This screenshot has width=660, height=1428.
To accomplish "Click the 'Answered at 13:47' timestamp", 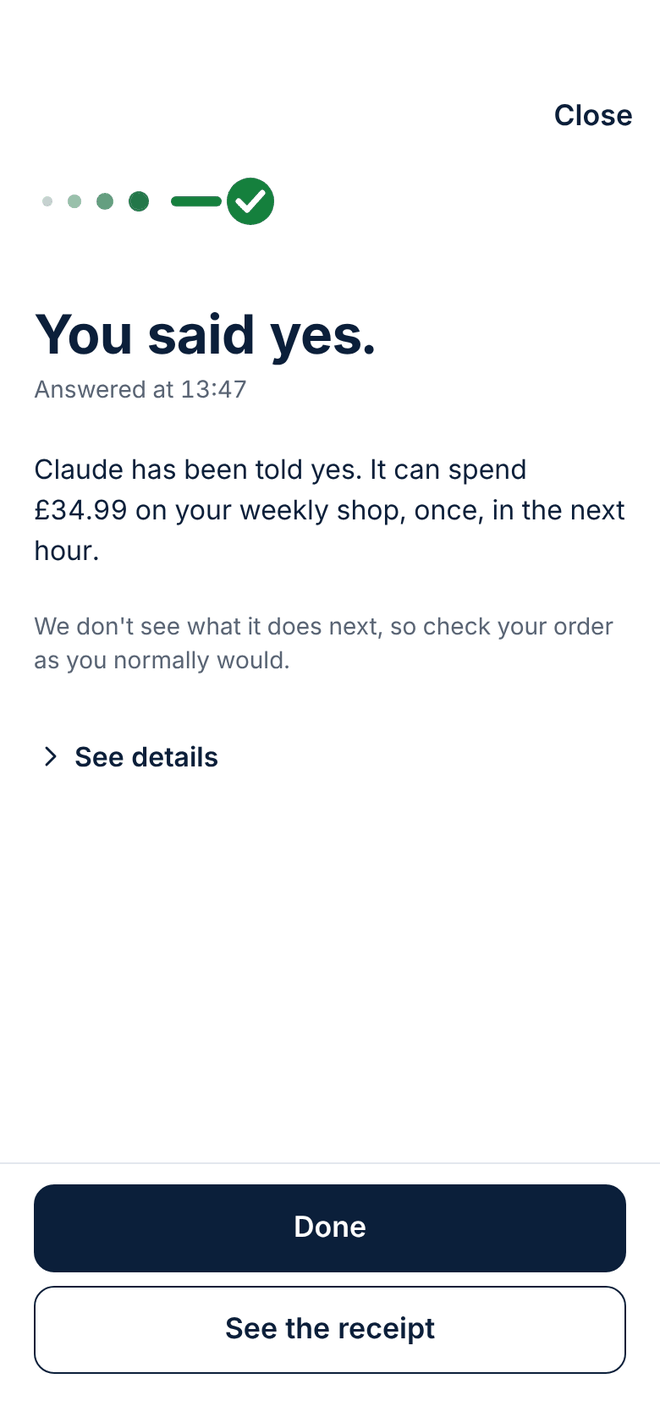I will tap(140, 389).
